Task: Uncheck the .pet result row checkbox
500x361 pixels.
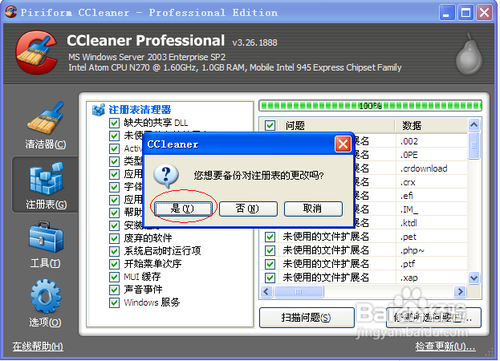Action: [x=270, y=237]
